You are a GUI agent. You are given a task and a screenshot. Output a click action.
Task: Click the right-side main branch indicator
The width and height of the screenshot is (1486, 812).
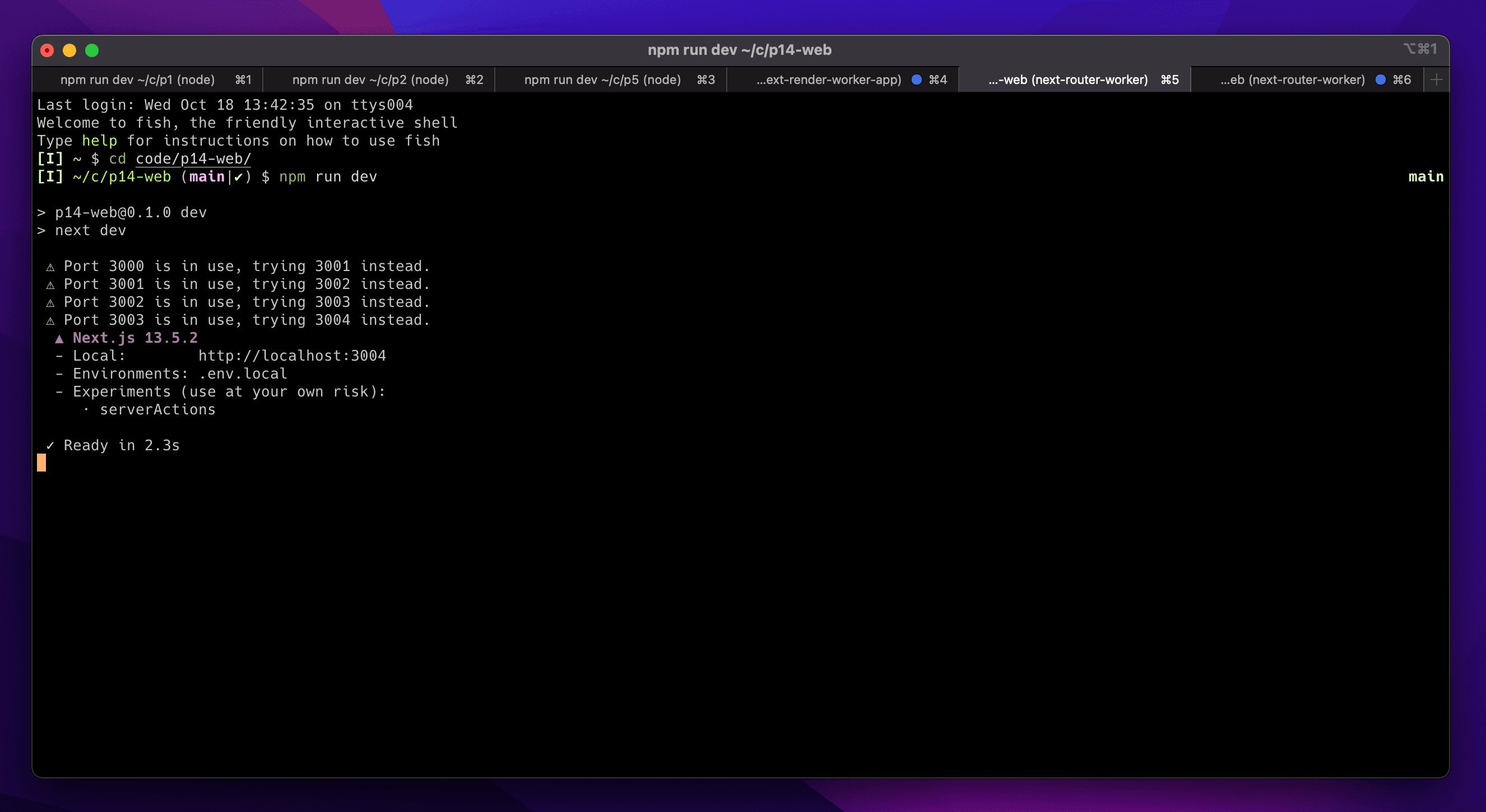(x=1426, y=176)
